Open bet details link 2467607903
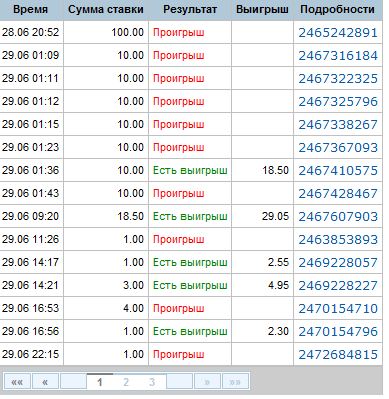Screen dimensions: 389x399 pos(338,217)
